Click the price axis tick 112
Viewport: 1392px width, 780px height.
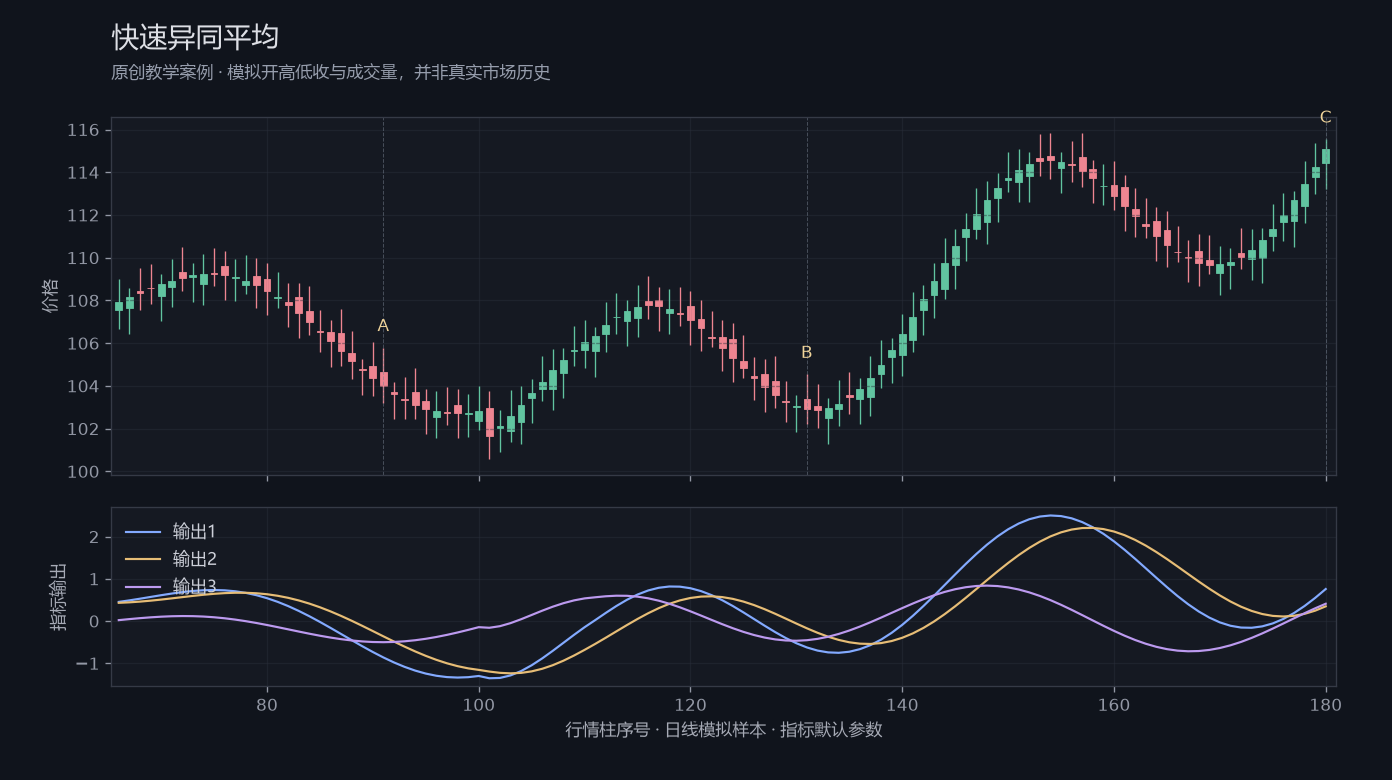click(83, 216)
